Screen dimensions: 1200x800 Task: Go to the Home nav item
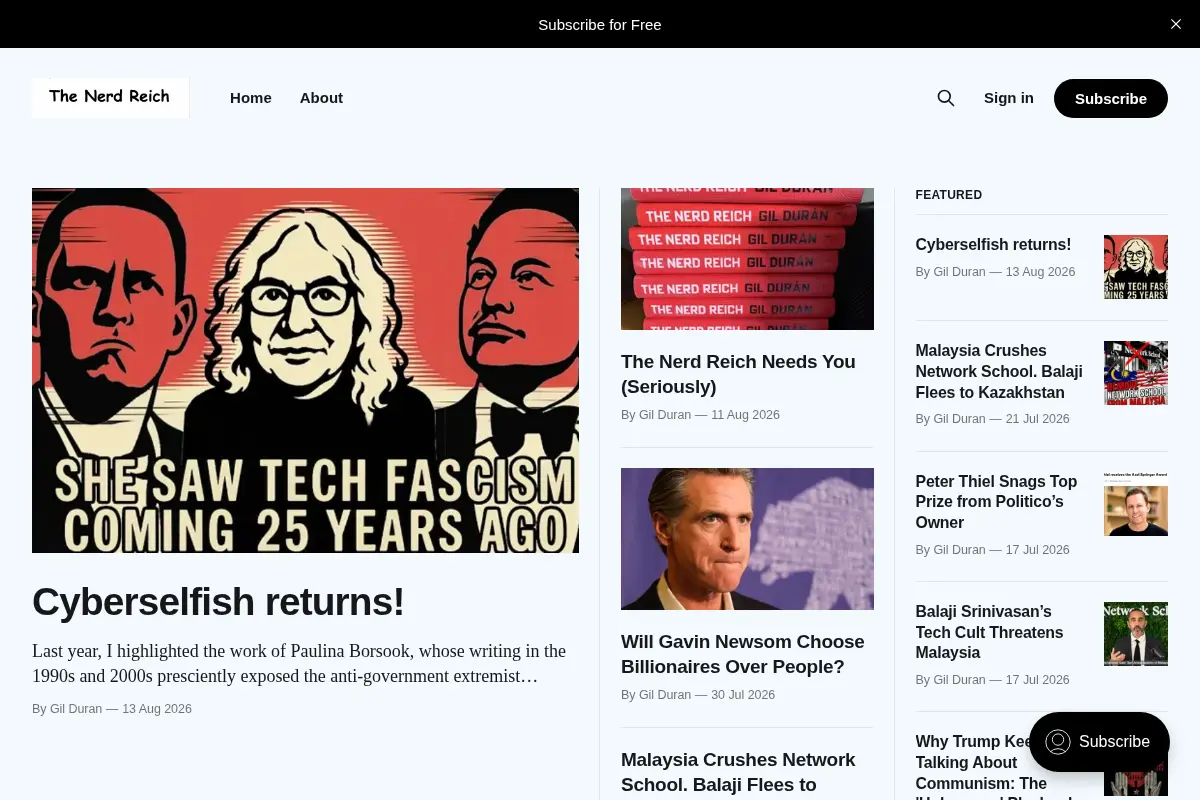tap(251, 98)
